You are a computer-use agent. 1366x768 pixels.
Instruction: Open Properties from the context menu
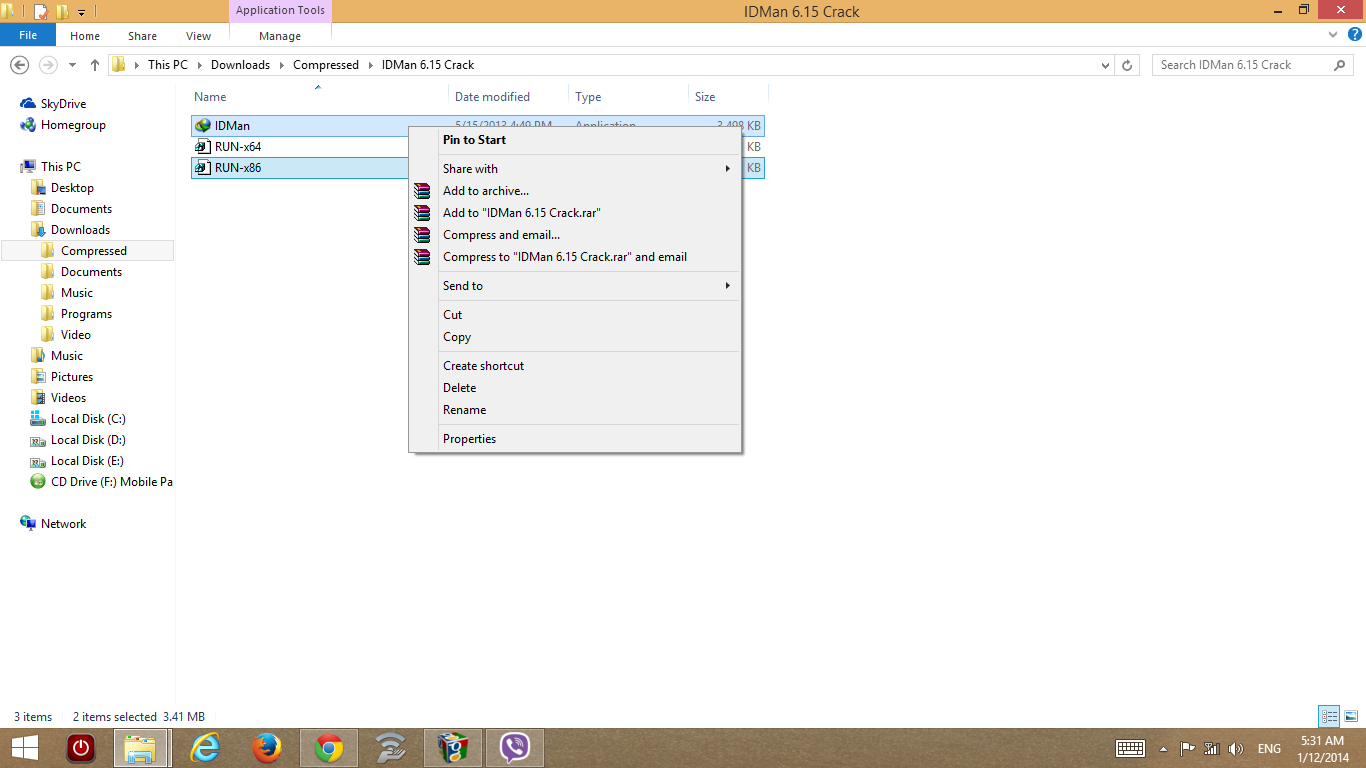point(575,439)
